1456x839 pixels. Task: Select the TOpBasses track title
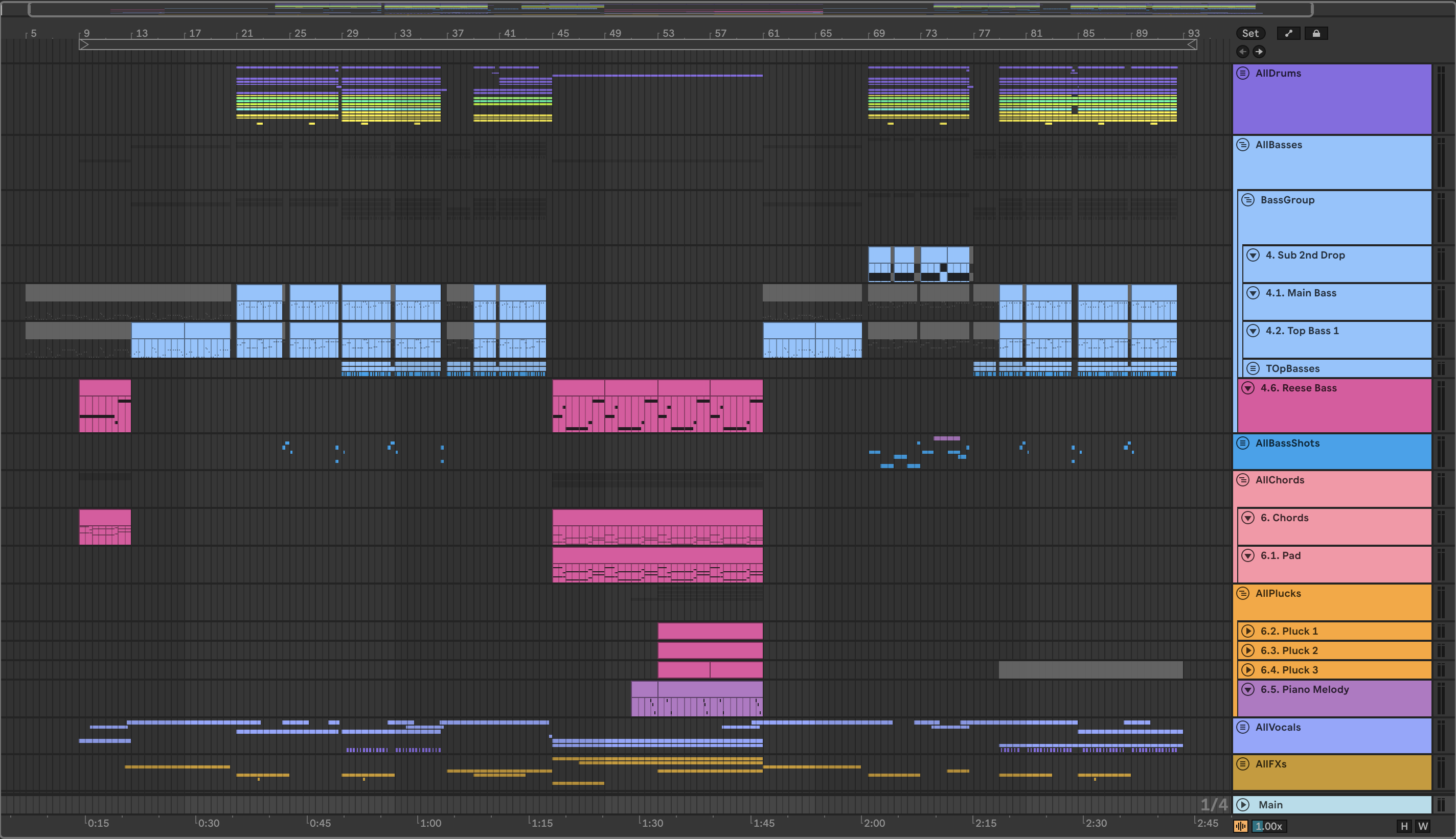point(1292,368)
